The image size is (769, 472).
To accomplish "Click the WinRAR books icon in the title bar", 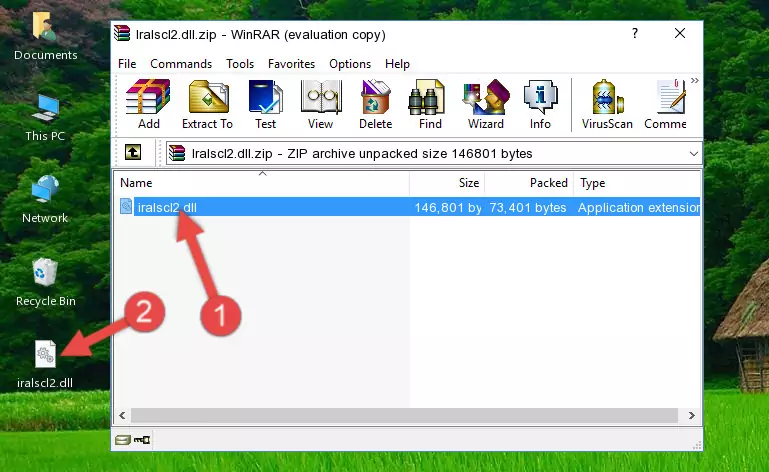I will click(122, 34).
